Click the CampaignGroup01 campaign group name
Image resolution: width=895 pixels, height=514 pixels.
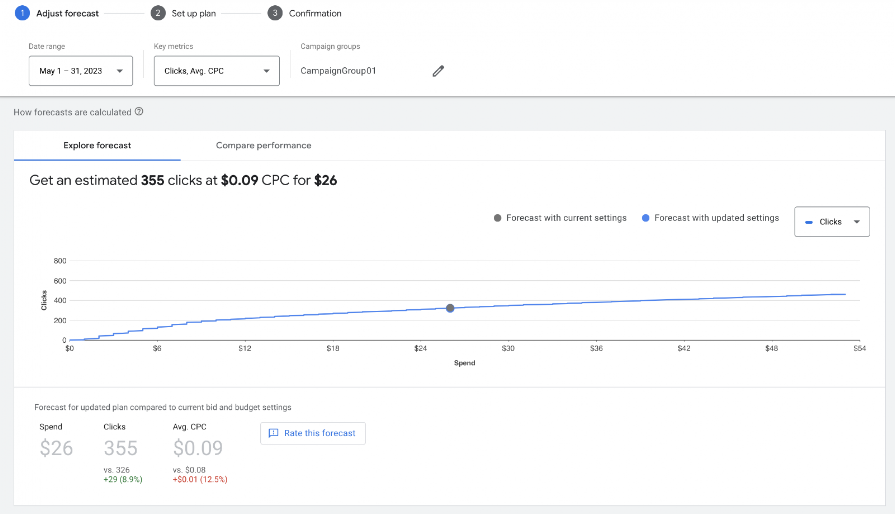pos(338,71)
